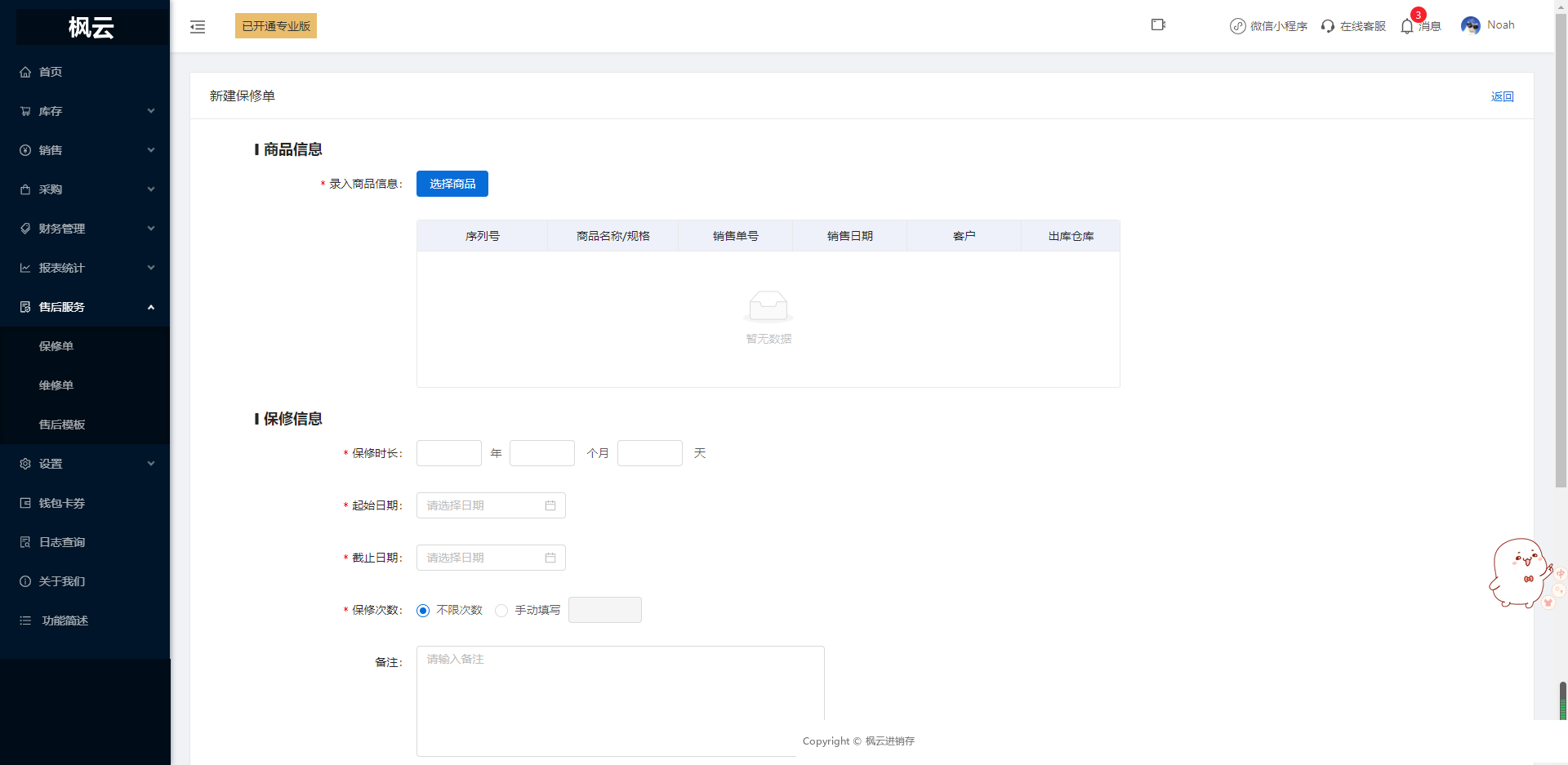Expand the 设置 menu chevron
Image resolution: width=1568 pixels, height=765 pixels.
tap(151, 464)
